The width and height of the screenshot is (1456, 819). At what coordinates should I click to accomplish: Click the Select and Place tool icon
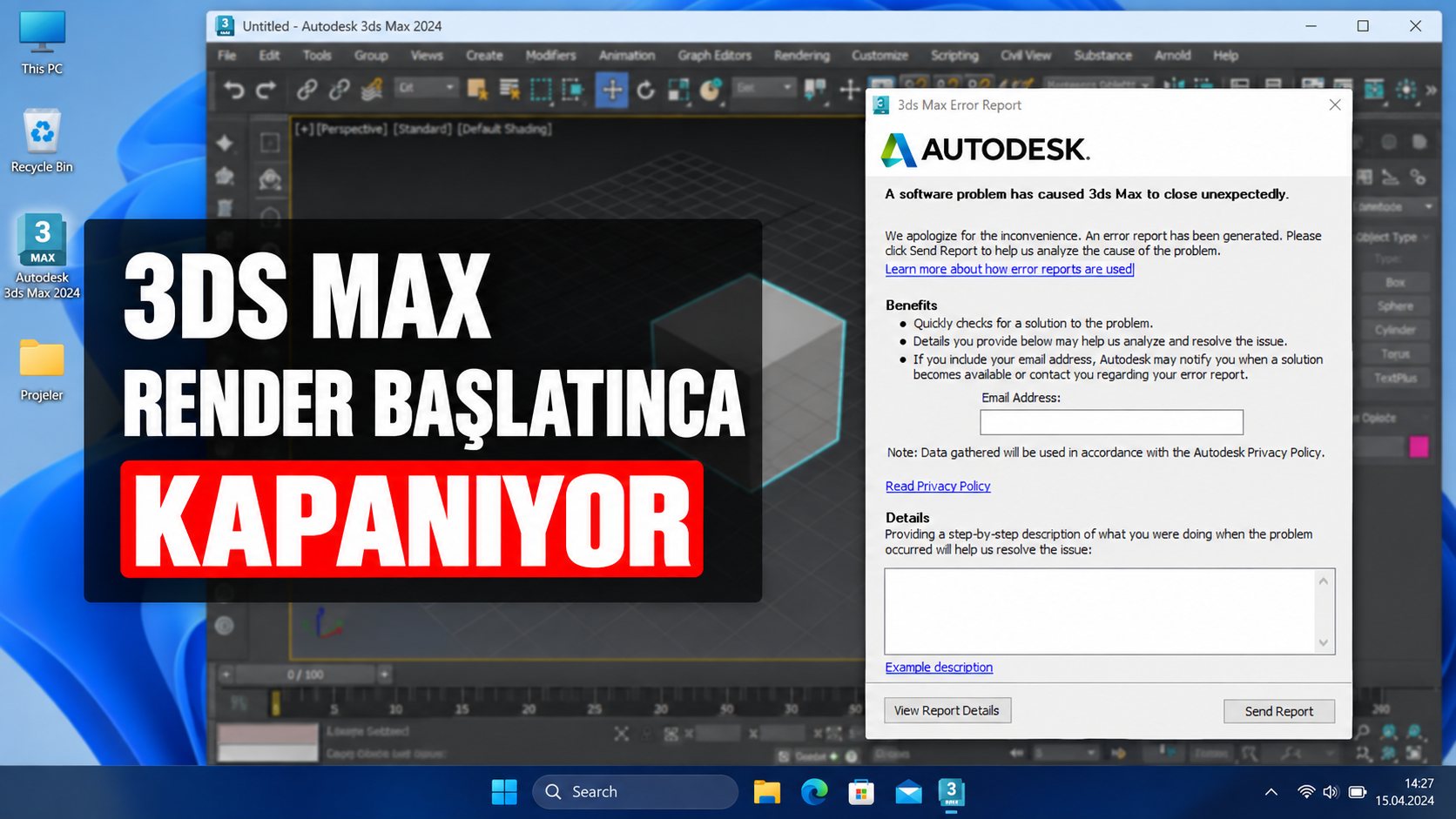pos(711,89)
